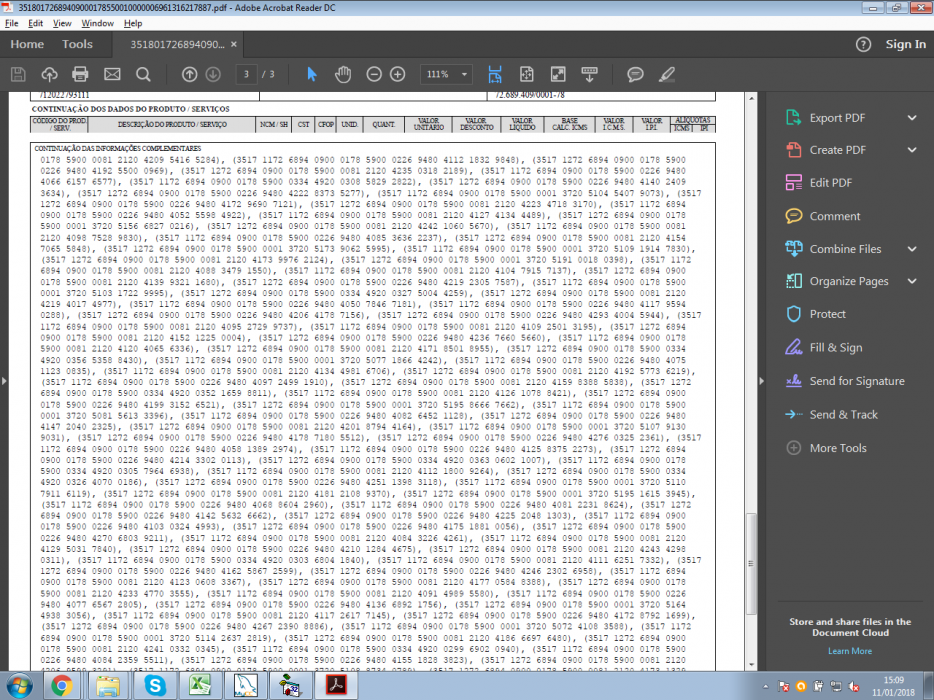Viewport: 934px width, 700px height.
Task: Collapse the right tools pane arrow
Action: pyautogui.click(x=761, y=381)
